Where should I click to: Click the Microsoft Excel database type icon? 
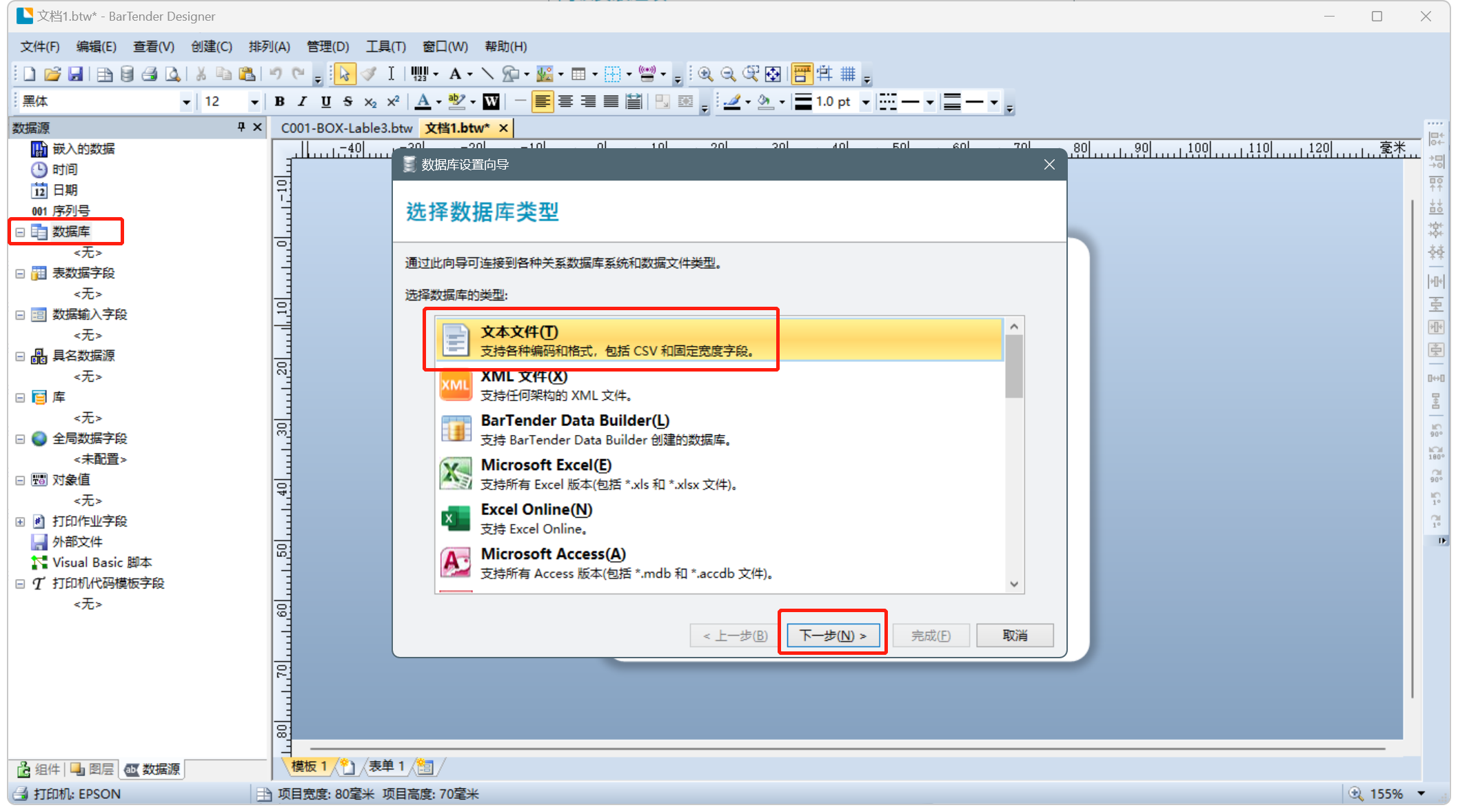[x=456, y=474]
